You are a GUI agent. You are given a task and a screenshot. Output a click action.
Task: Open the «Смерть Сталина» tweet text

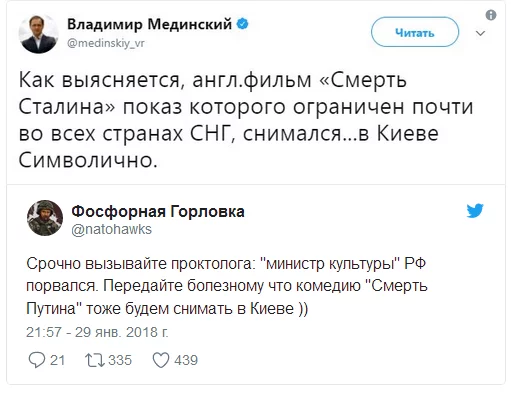(246, 120)
